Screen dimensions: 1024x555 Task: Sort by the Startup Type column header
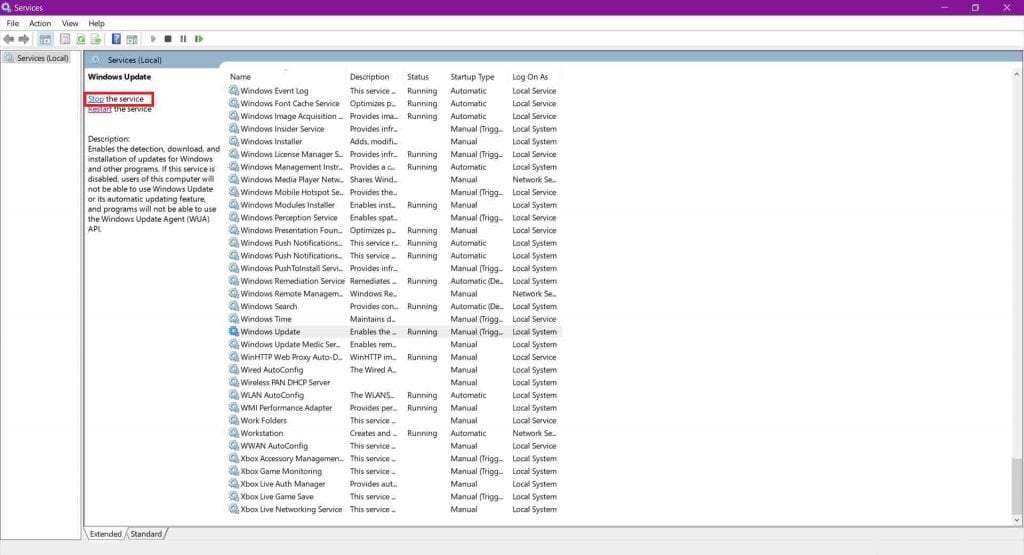pyautogui.click(x=472, y=77)
